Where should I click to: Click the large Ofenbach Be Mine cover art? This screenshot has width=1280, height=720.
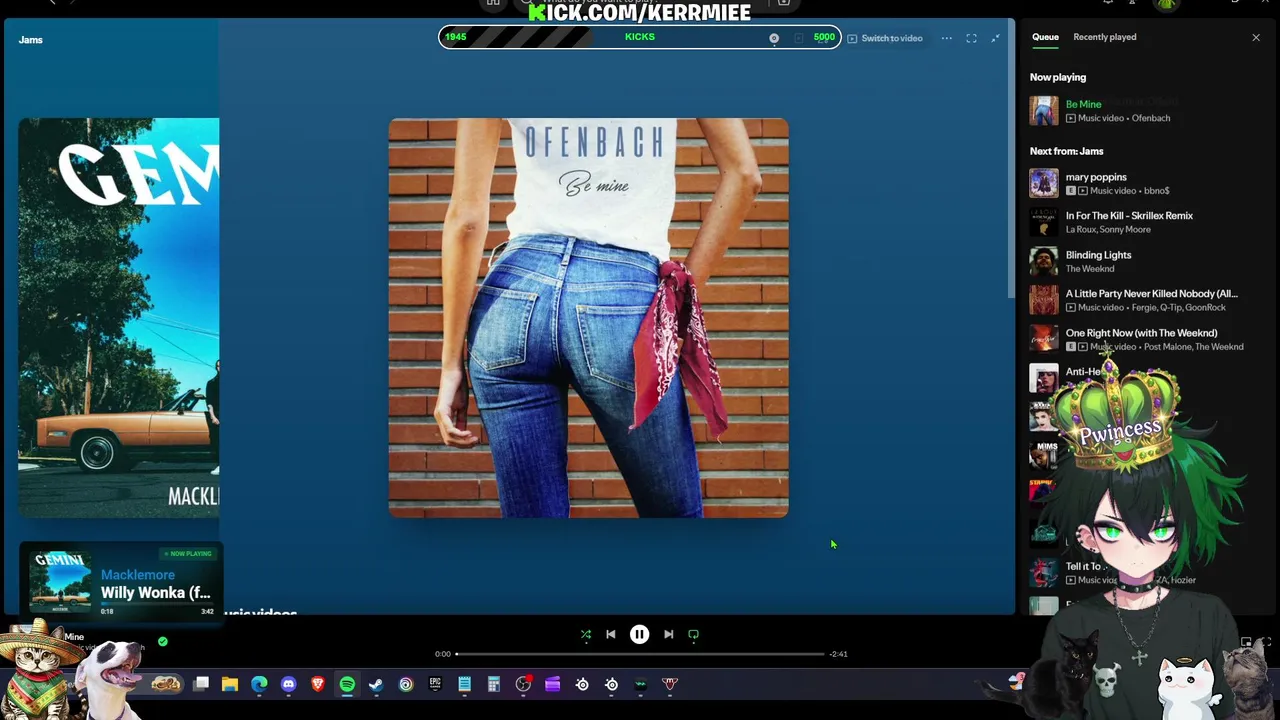[x=588, y=318]
